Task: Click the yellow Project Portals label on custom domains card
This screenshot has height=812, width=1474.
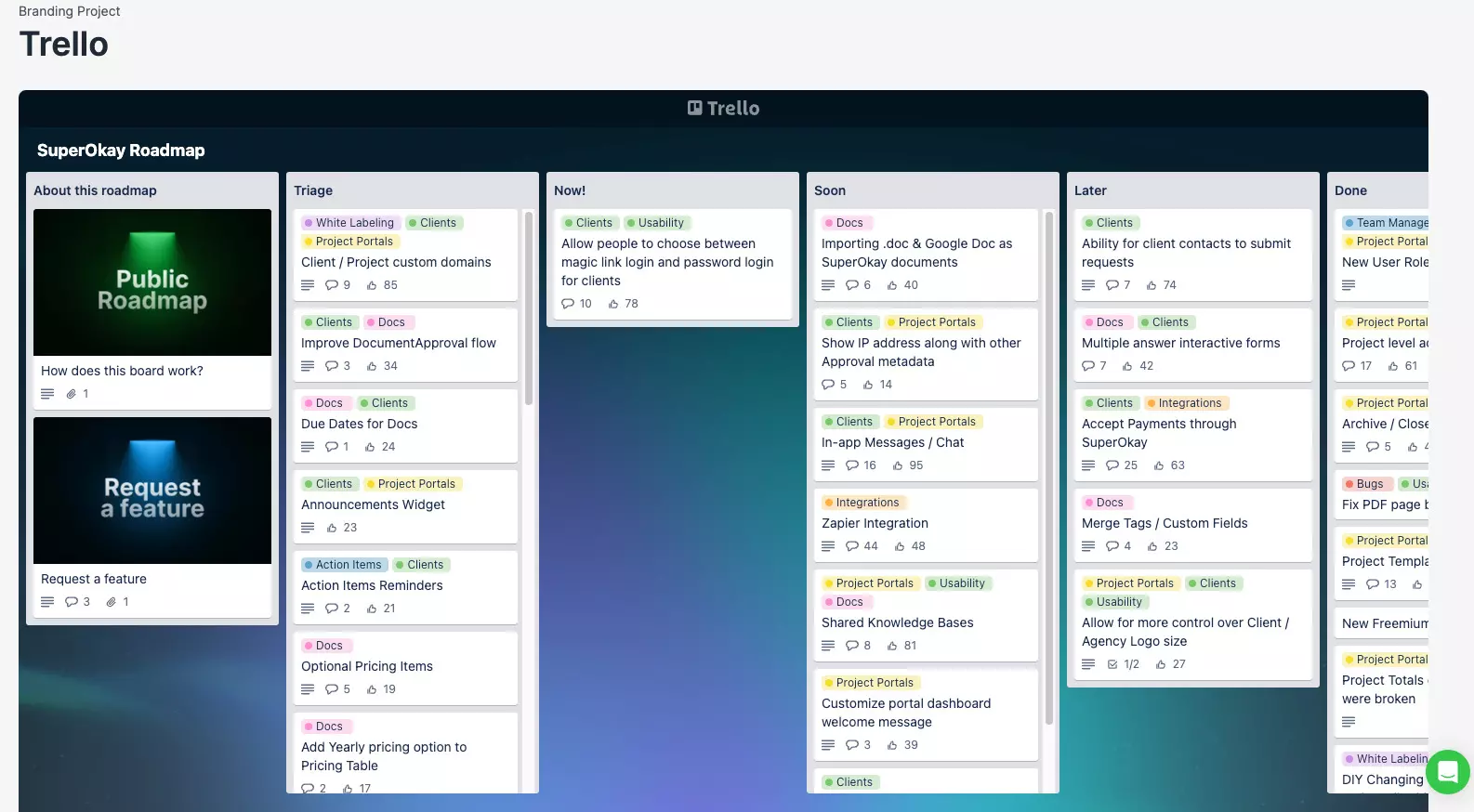Action: click(350, 242)
